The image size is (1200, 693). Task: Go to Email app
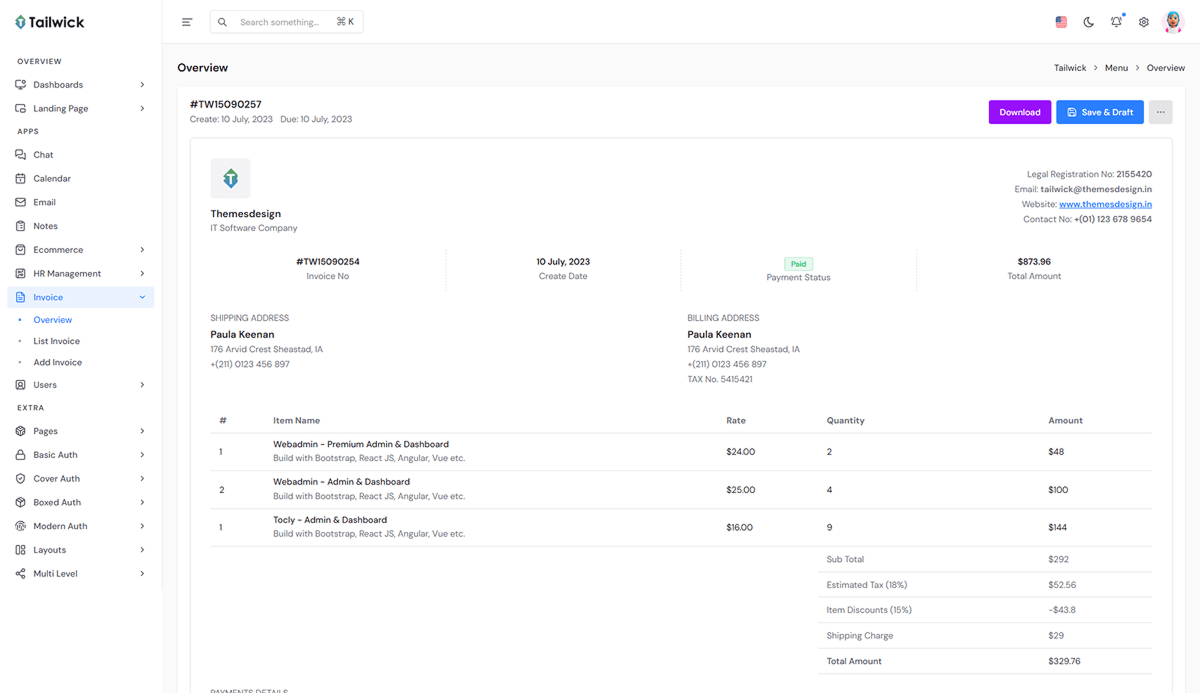pyautogui.click(x=44, y=202)
